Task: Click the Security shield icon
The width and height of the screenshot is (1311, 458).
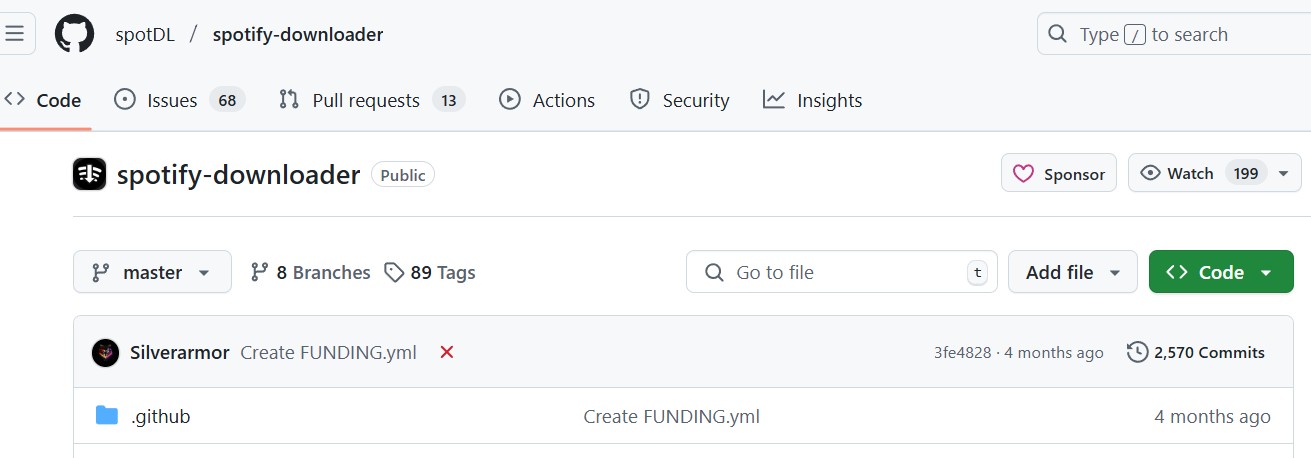Action: 640,99
